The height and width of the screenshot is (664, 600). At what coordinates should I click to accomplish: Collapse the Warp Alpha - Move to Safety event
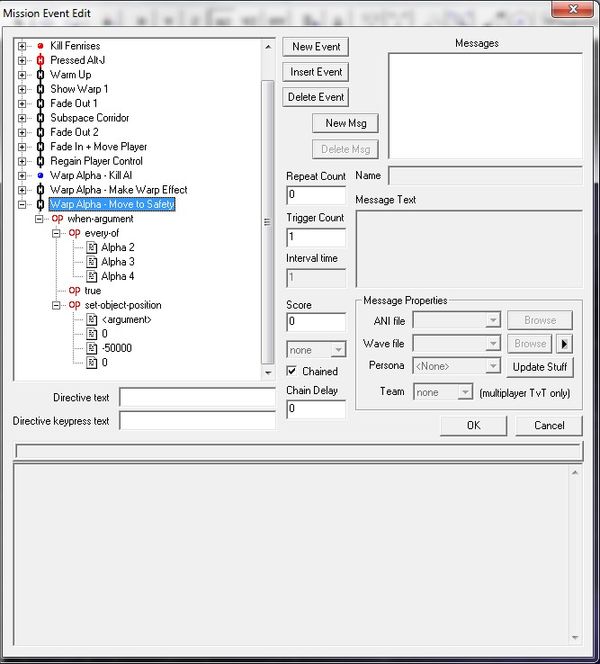[x=23, y=204]
